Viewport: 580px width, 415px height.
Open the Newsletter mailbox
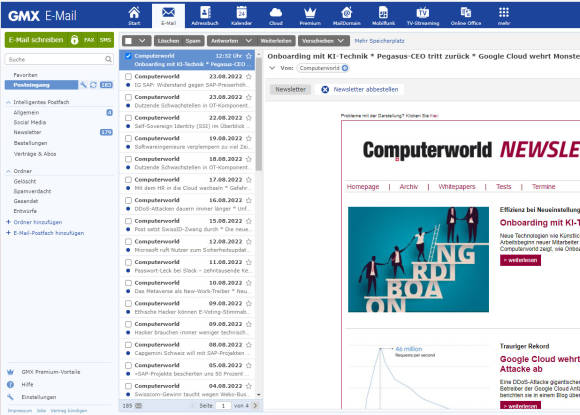(x=27, y=132)
